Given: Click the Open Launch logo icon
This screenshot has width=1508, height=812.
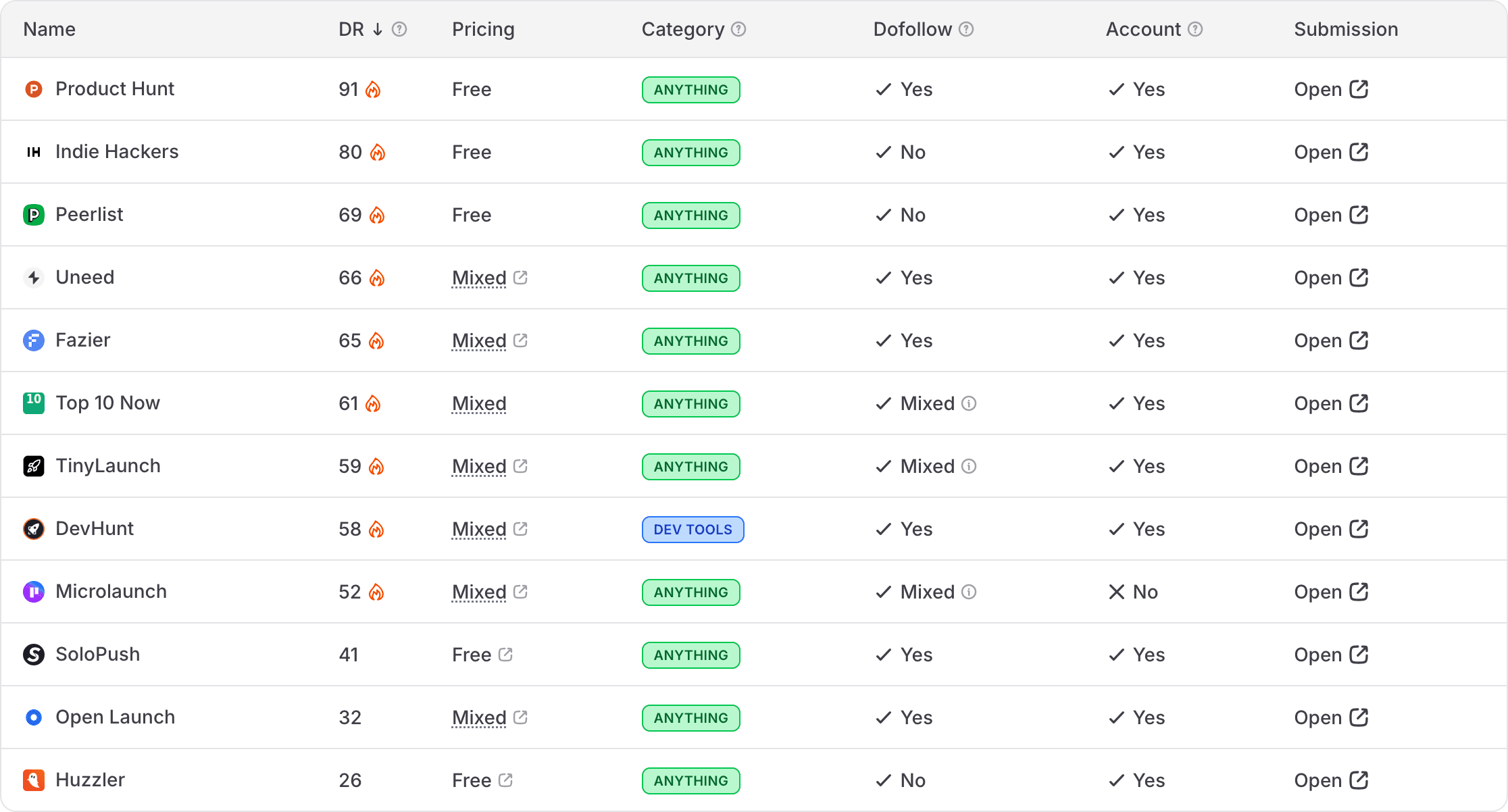Looking at the screenshot, I should coord(34,717).
